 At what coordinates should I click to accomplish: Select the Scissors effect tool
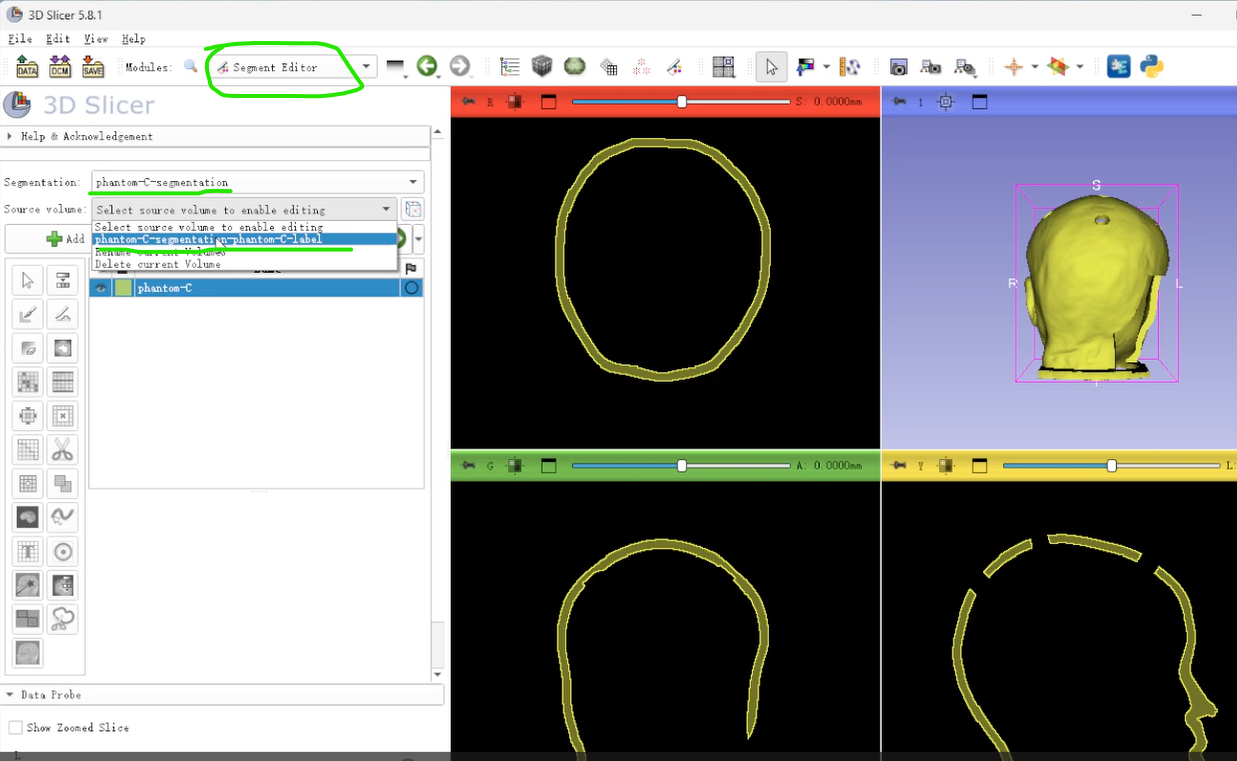coord(62,449)
